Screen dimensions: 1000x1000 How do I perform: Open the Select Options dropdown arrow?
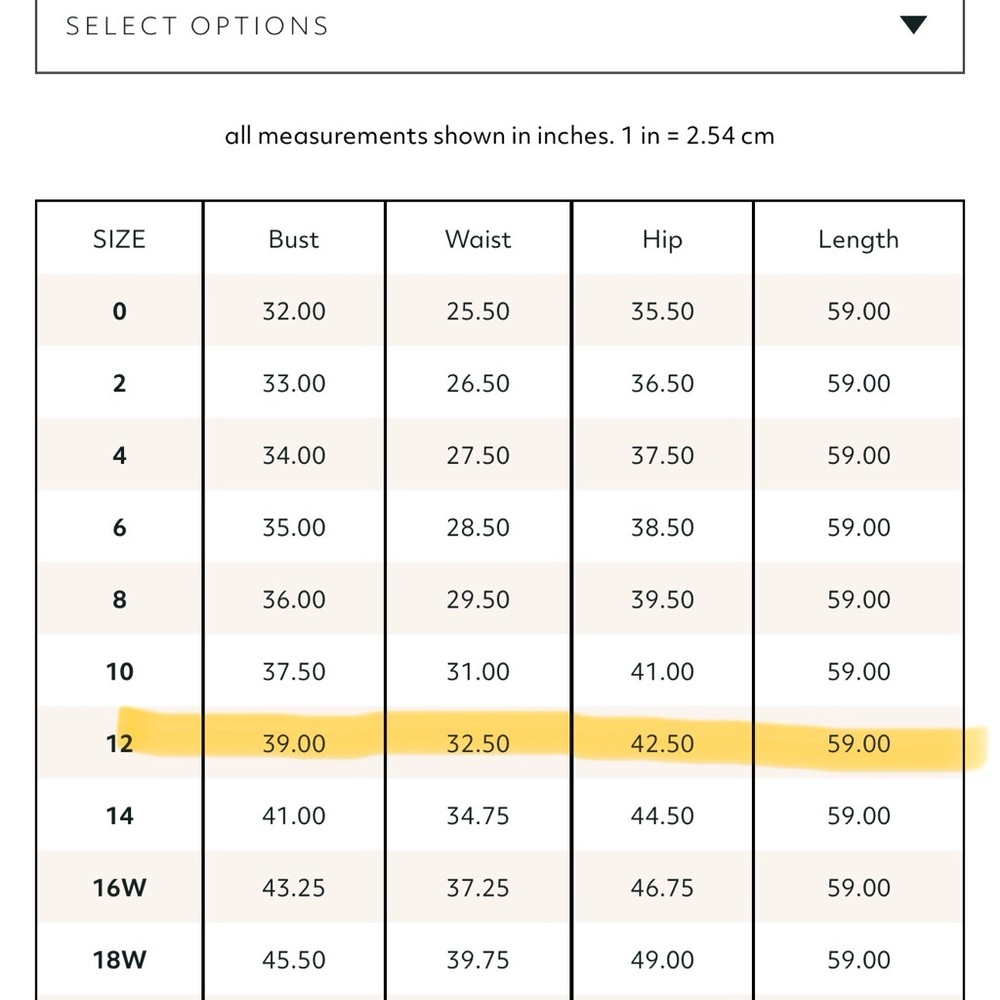[913, 25]
